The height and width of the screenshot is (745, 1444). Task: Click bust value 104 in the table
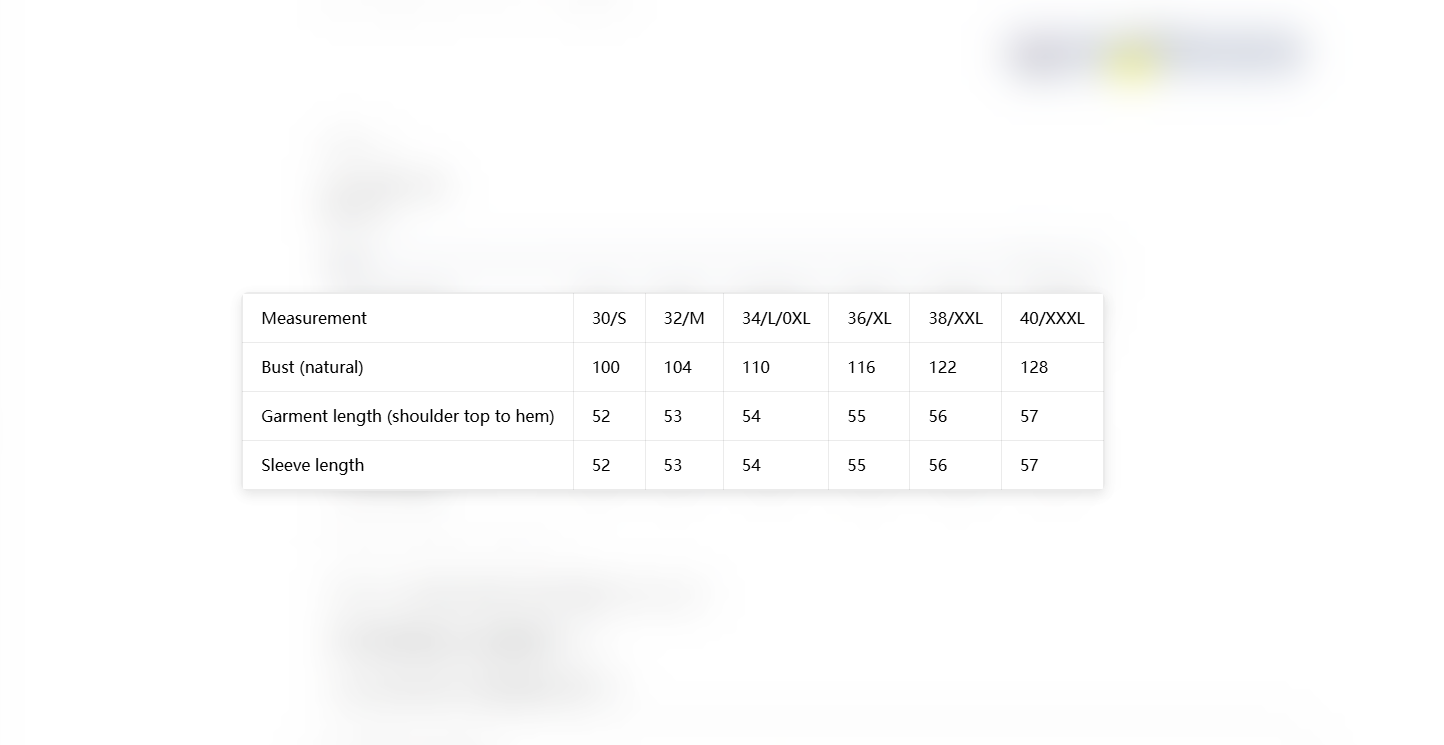point(685,367)
